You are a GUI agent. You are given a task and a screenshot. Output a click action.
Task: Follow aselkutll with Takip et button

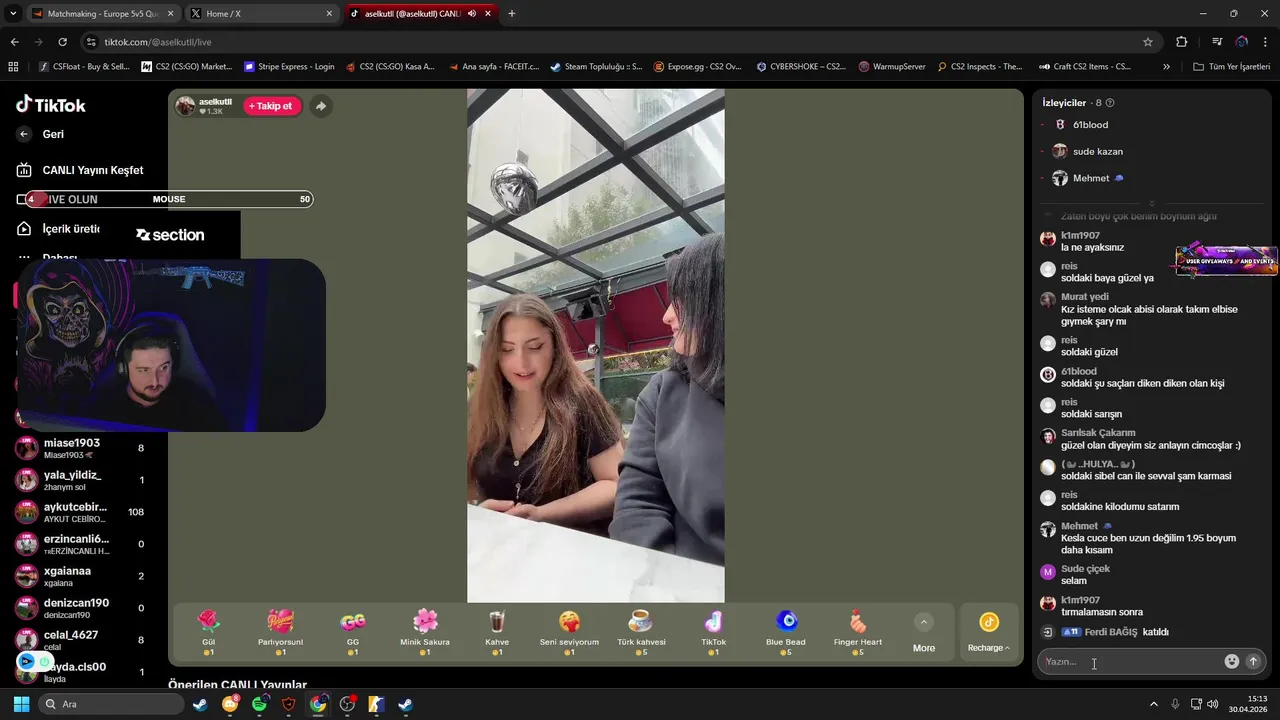(x=272, y=106)
